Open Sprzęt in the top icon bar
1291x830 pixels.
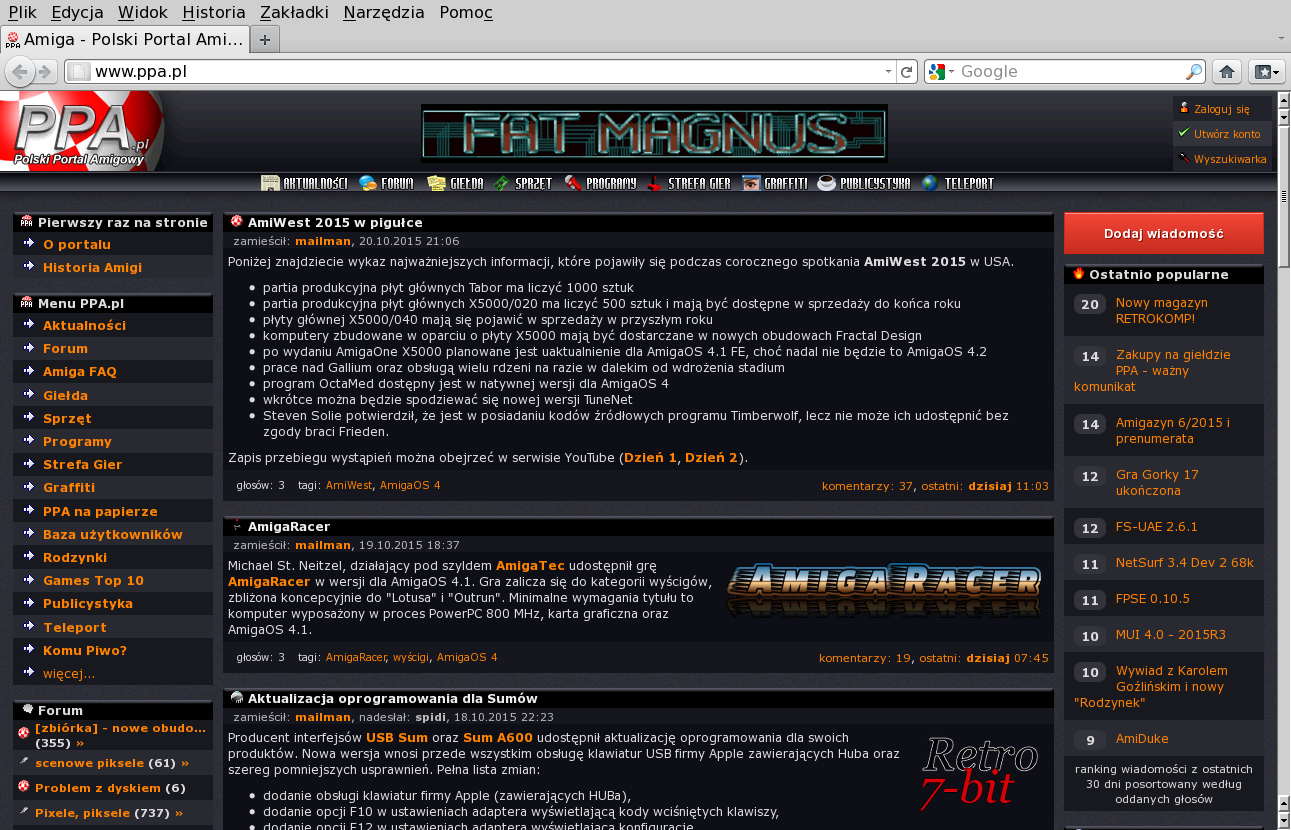pyautogui.click(x=524, y=183)
